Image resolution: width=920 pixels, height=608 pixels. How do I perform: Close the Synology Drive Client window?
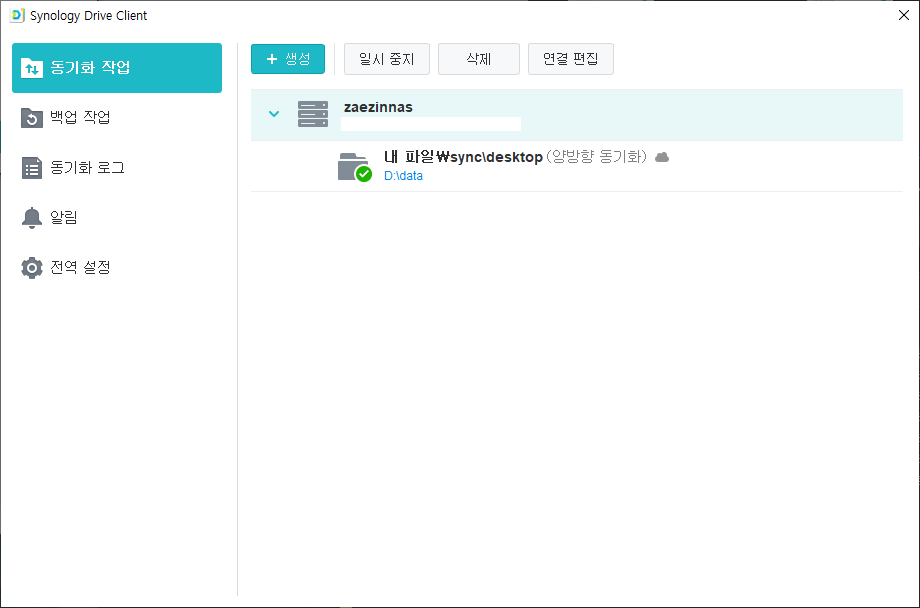point(904,15)
